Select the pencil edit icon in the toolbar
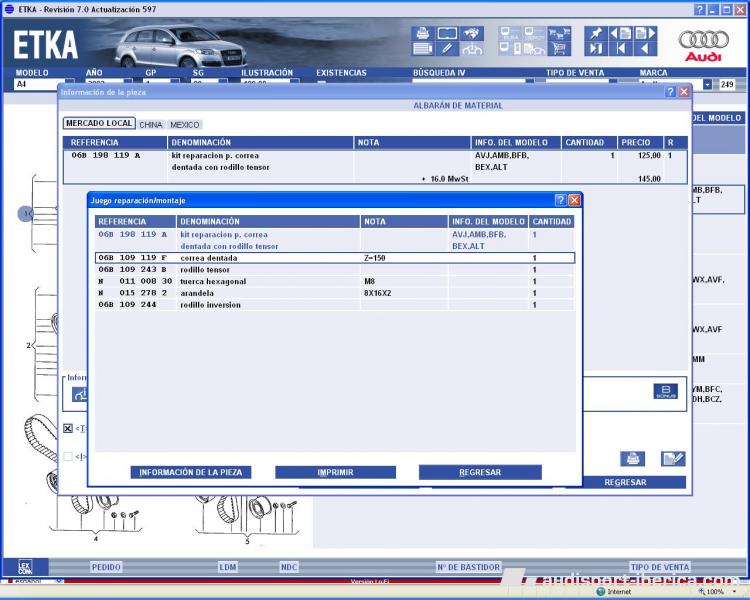 pyautogui.click(x=447, y=49)
